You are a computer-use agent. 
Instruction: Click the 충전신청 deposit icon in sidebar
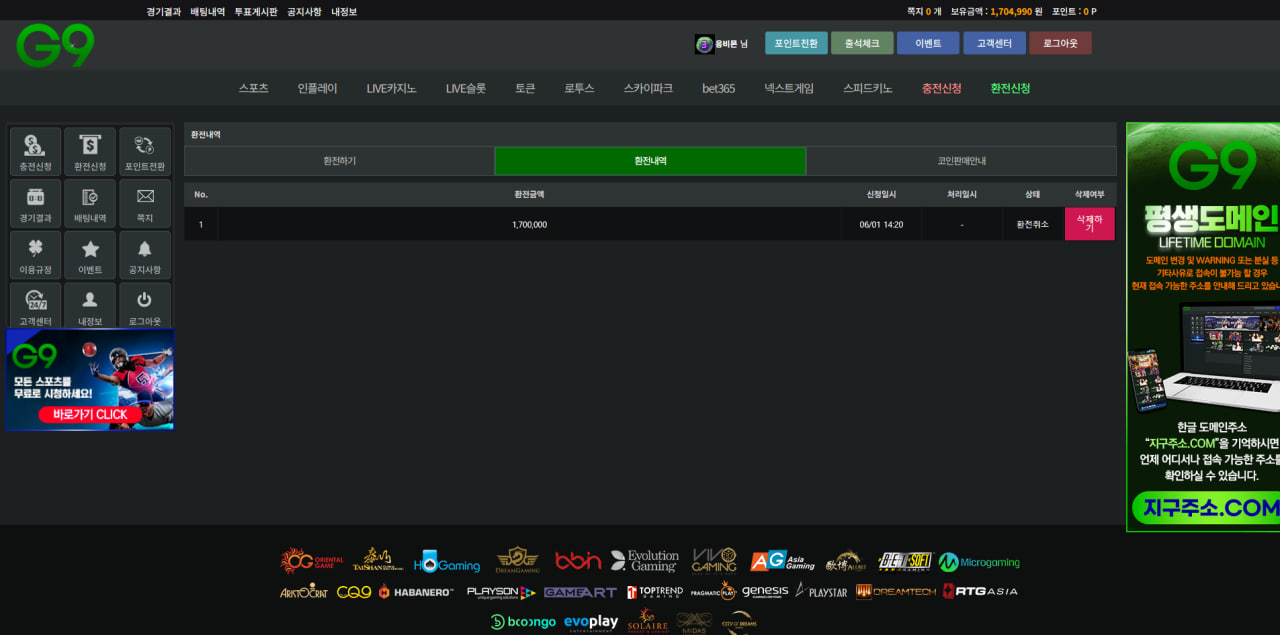(35, 152)
